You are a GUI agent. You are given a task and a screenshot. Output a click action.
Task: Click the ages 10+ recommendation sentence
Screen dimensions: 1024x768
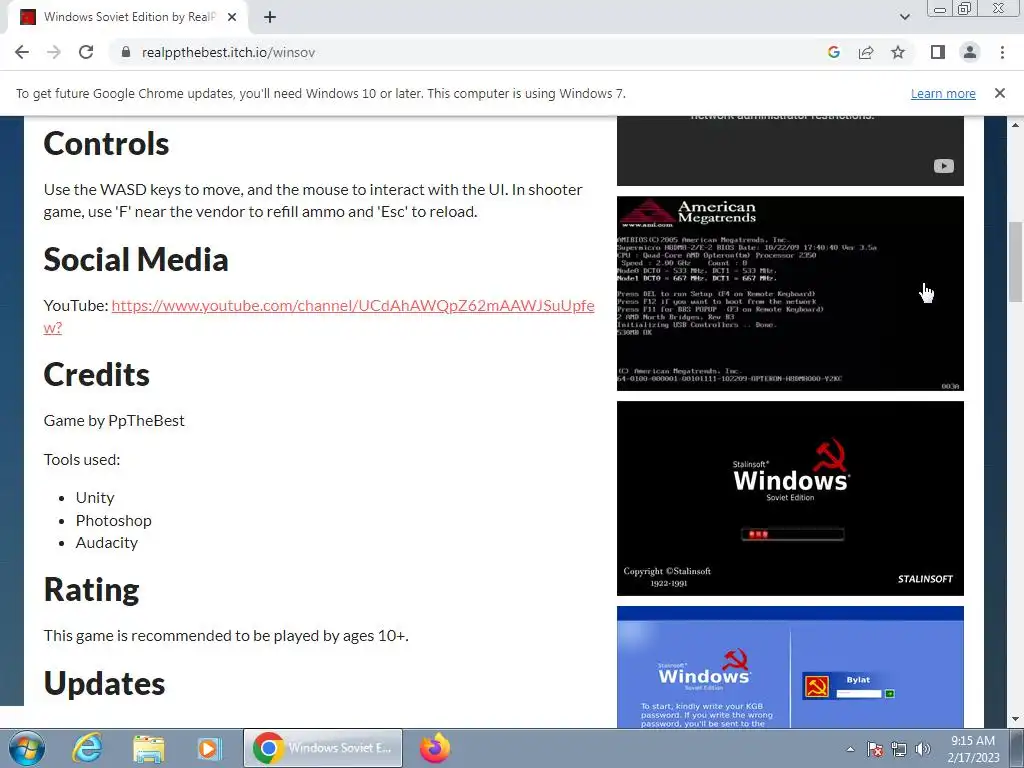(x=226, y=636)
